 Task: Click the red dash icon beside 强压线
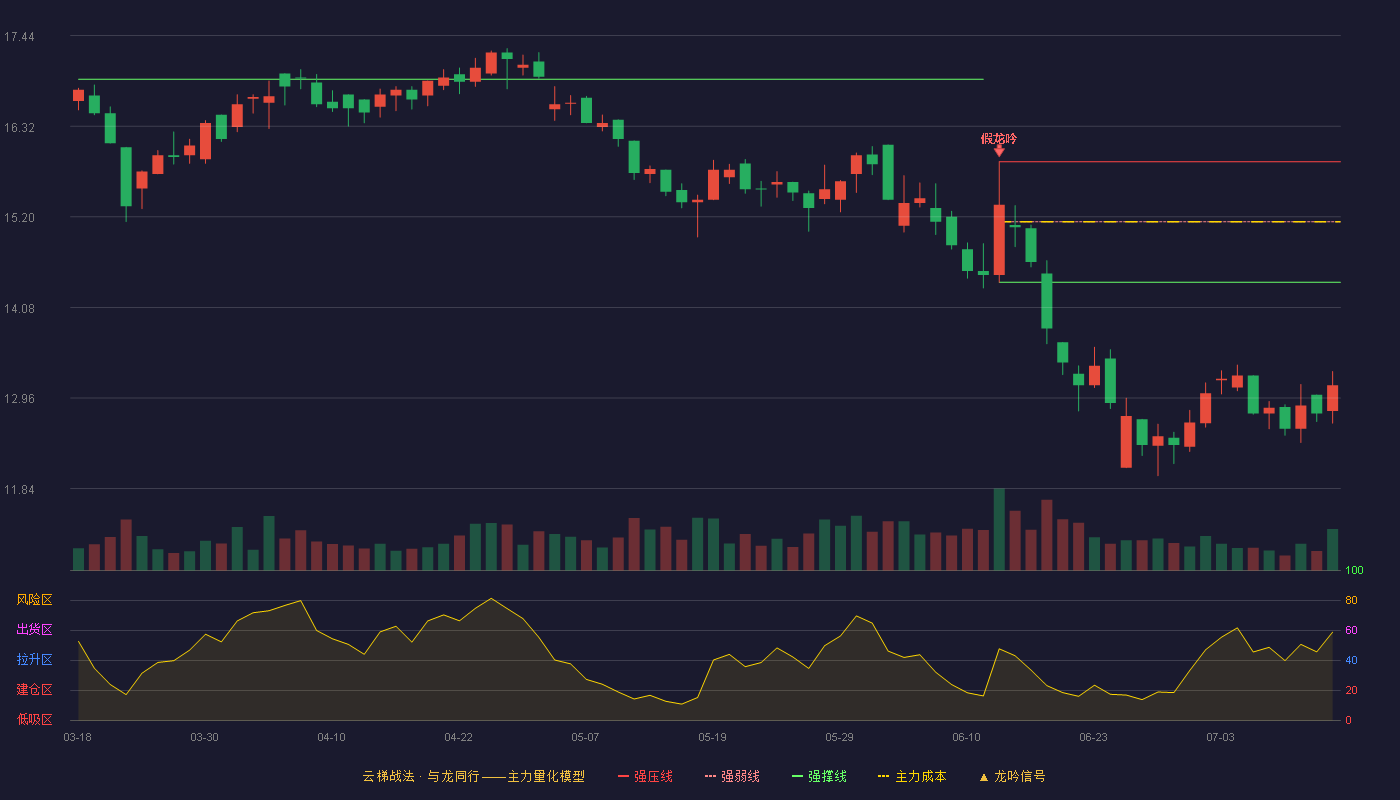624,777
